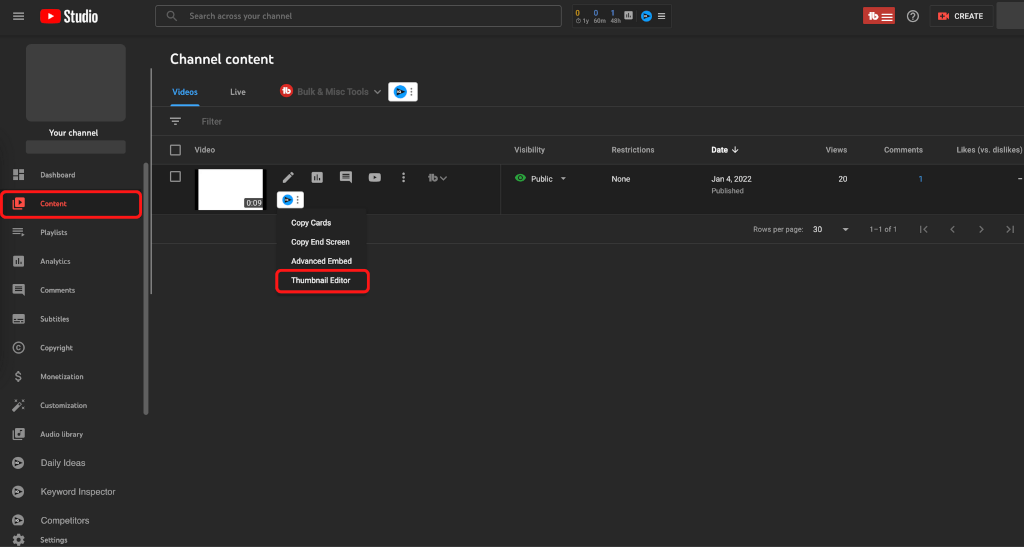Check the video row checkbox
The image size is (1024, 547).
coord(176,177)
